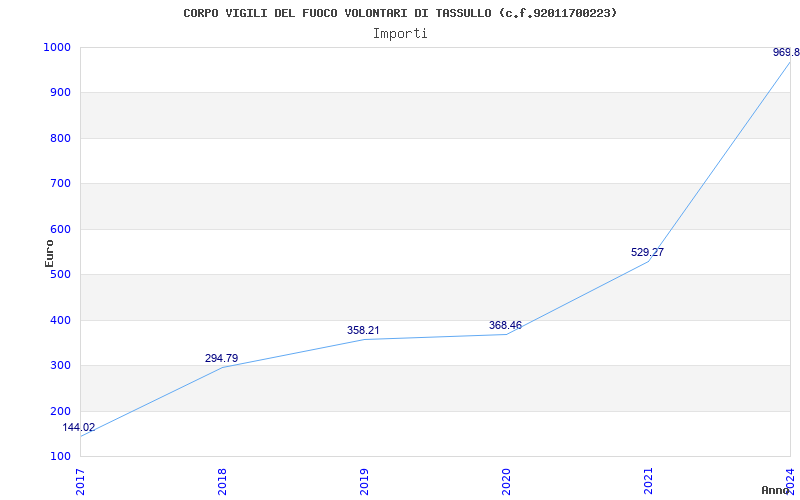
Task: Click the 200 y-axis value
Action: 60,411
